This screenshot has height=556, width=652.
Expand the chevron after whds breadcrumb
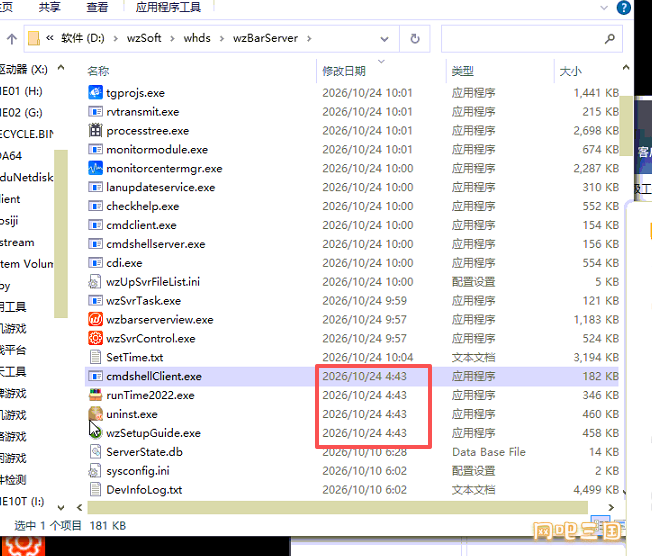click(222, 39)
